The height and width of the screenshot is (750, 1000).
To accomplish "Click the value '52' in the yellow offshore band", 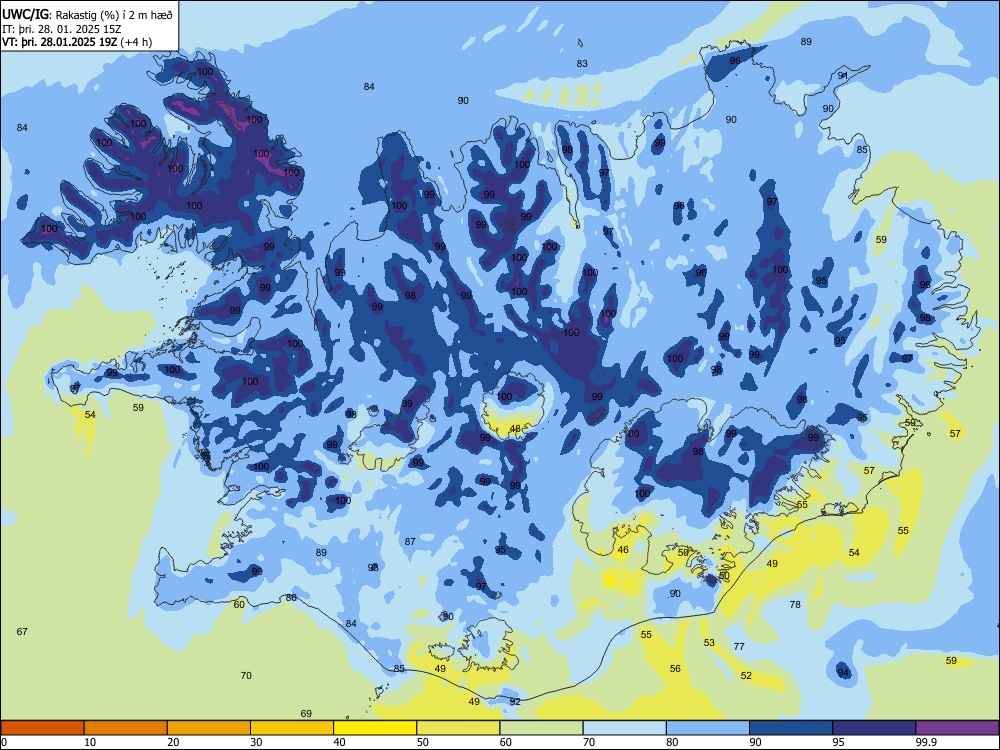I will point(746,676).
